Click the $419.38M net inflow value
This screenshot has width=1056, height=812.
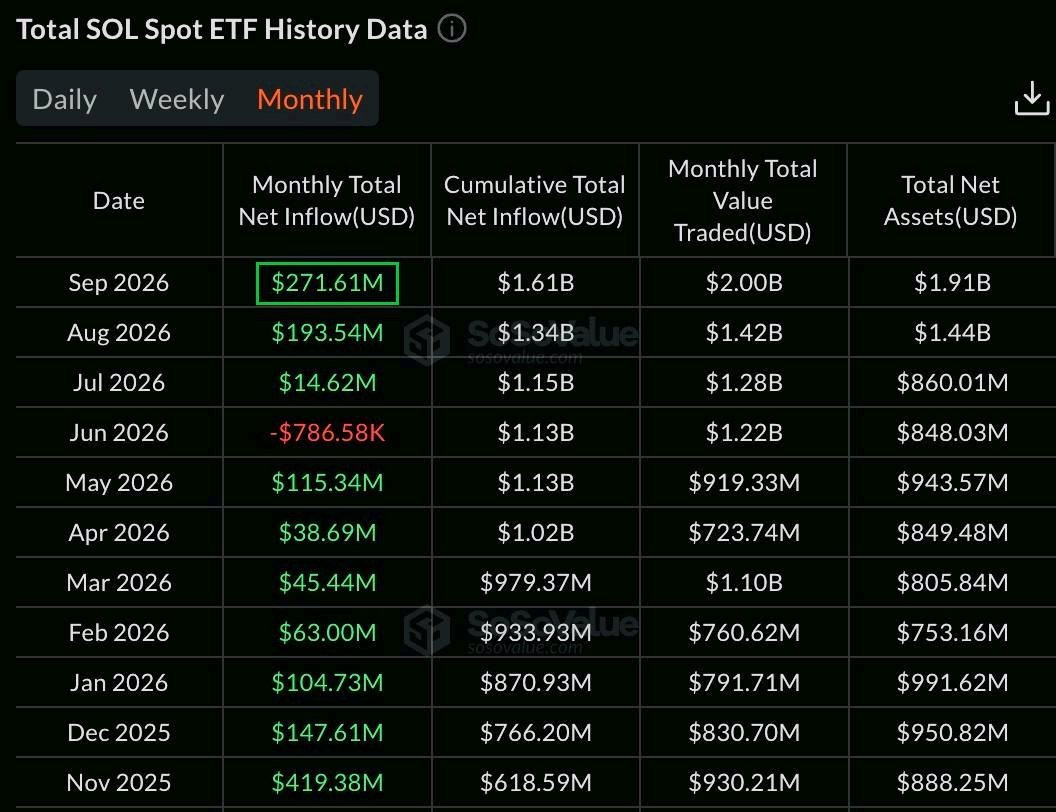click(x=327, y=782)
